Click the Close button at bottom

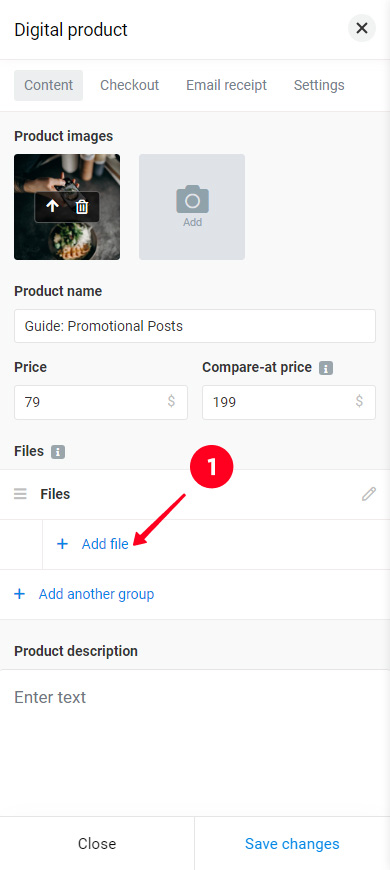point(97,844)
